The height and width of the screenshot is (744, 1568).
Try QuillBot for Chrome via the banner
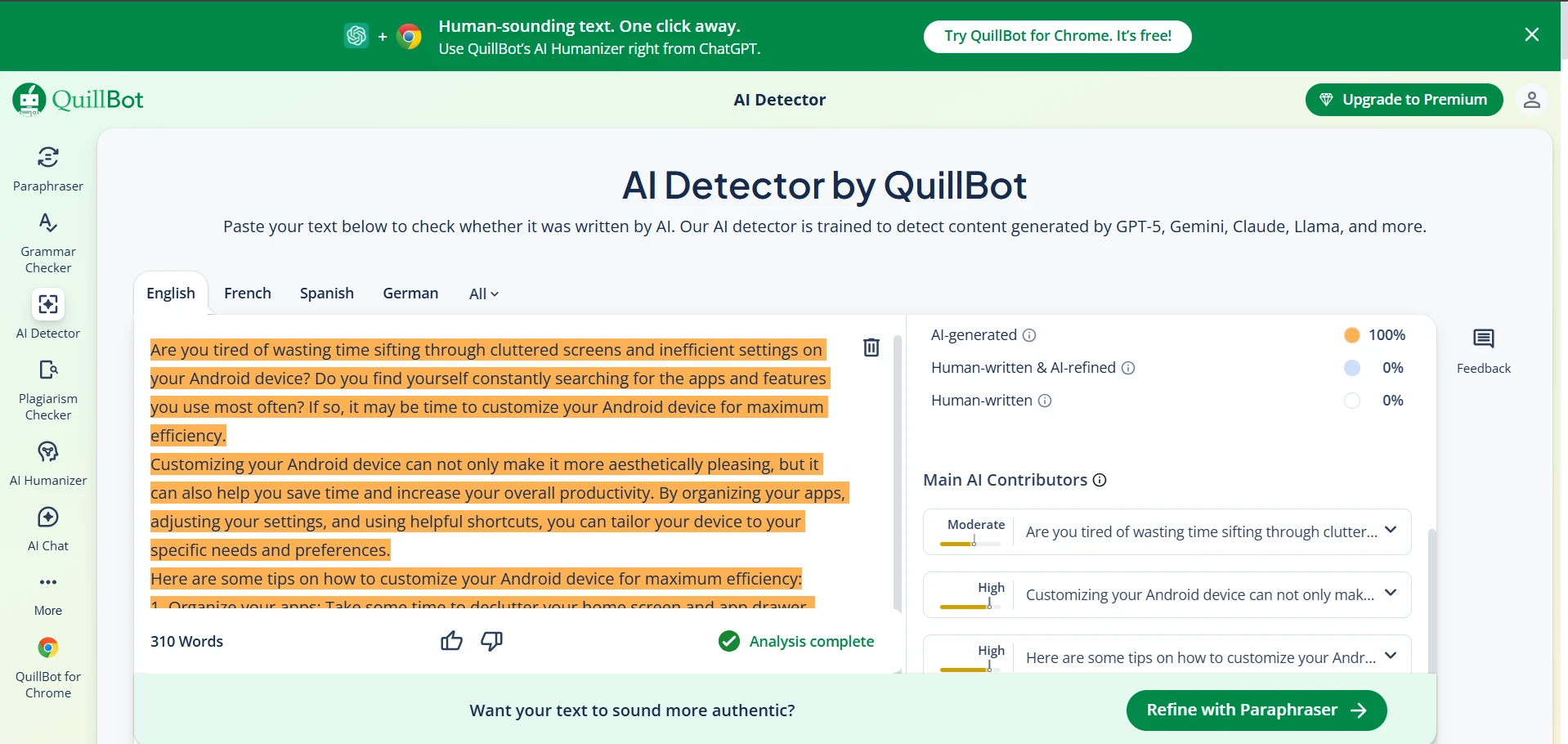tap(1057, 36)
